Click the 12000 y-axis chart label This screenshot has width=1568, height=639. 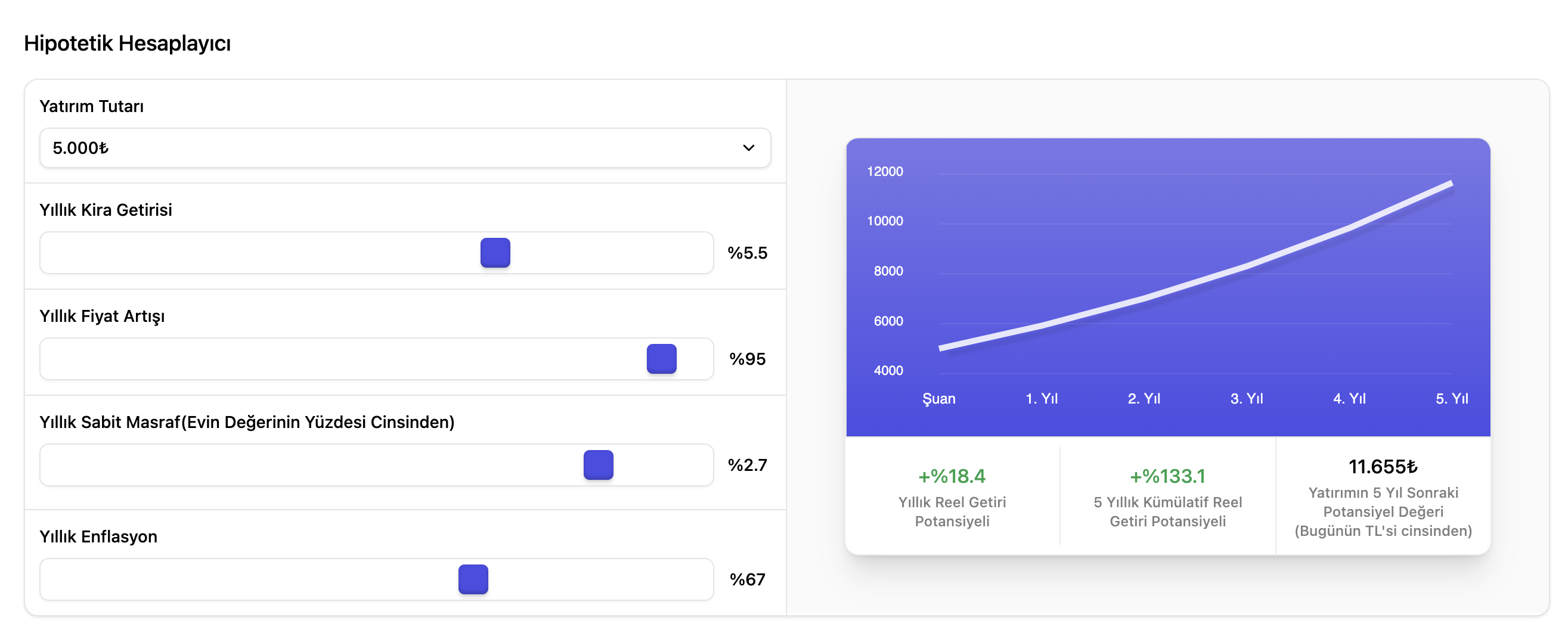click(884, 172)
